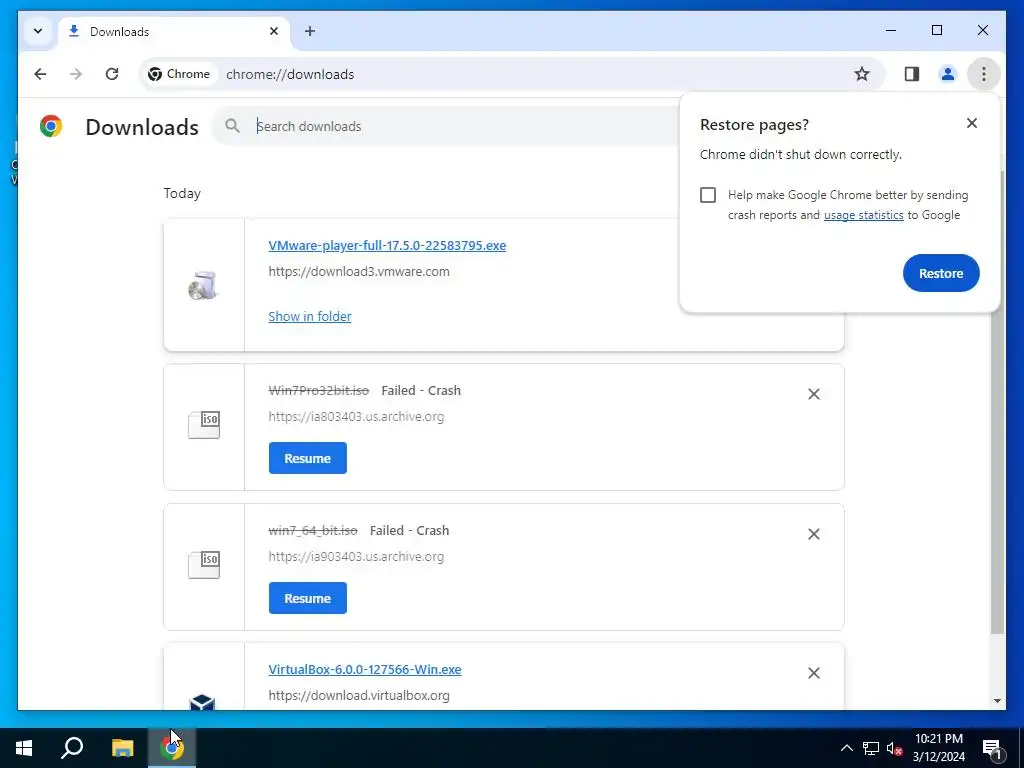Image resolution: width=1024 pixels, height=768 pixels.
Task: Click the muted volume tray icon
Action: point(894,748)
